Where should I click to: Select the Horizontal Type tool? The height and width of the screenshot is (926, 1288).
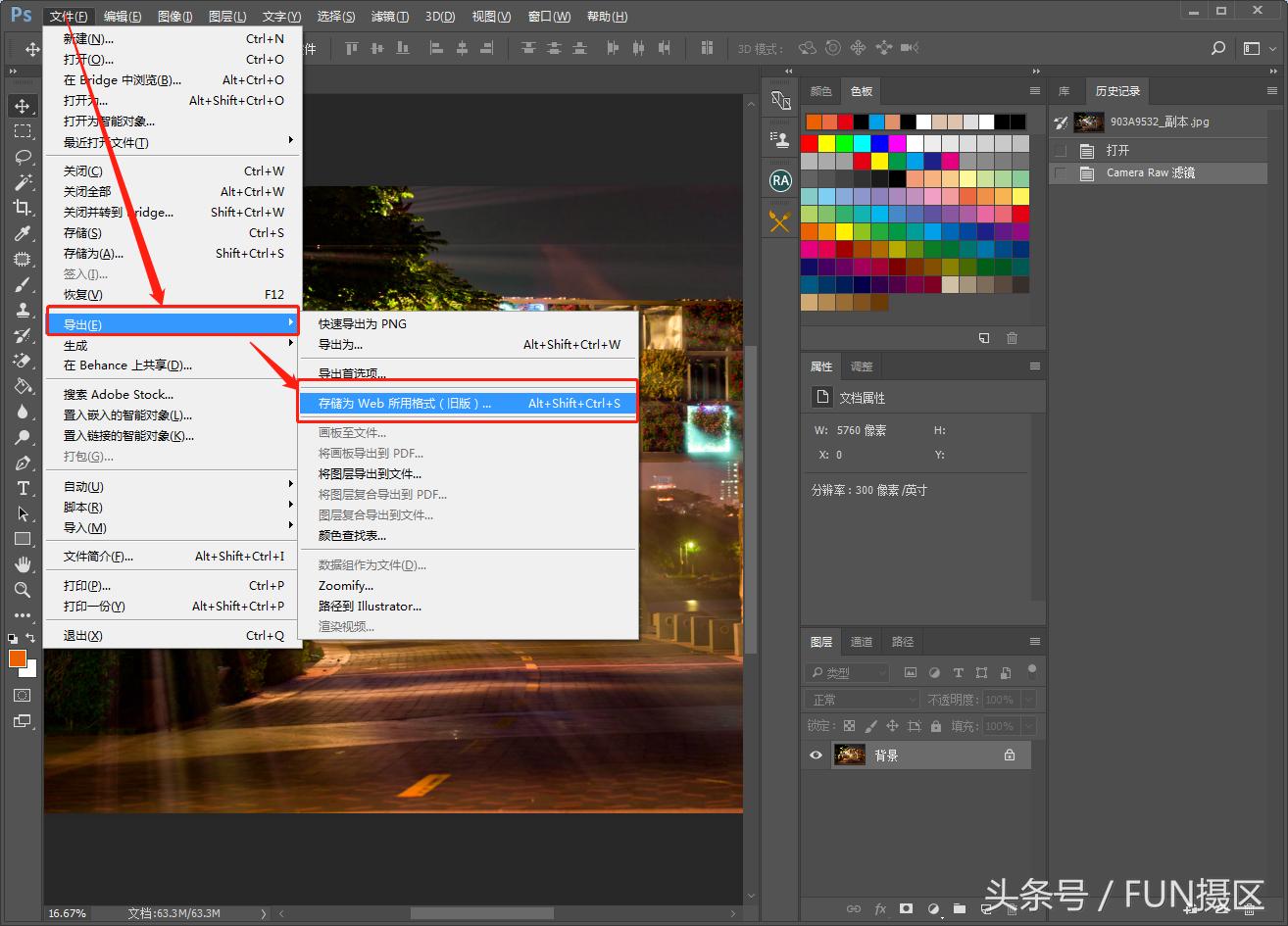23,488
